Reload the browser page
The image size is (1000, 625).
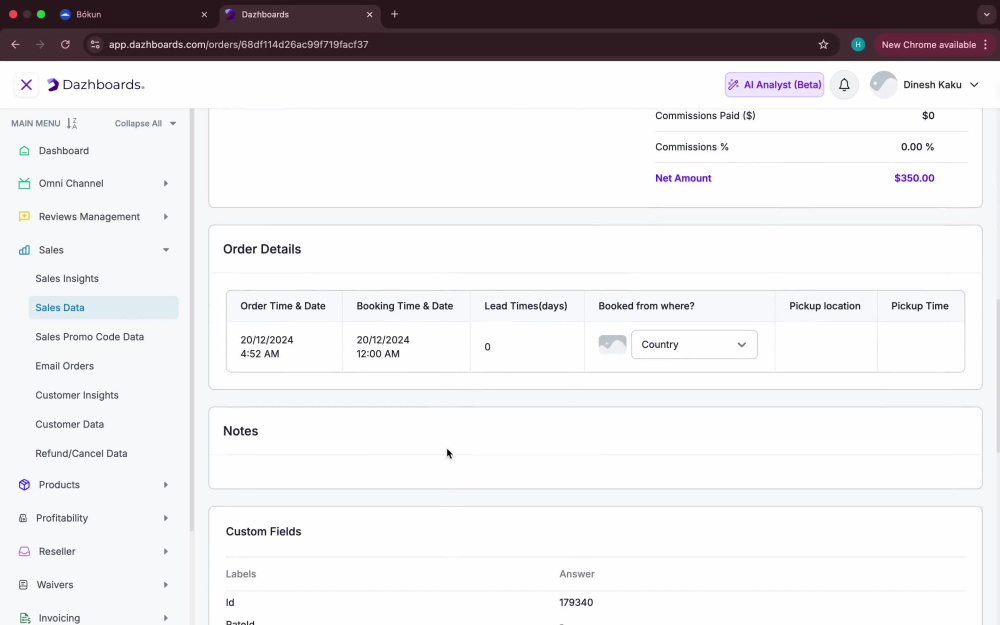(65, 45)
